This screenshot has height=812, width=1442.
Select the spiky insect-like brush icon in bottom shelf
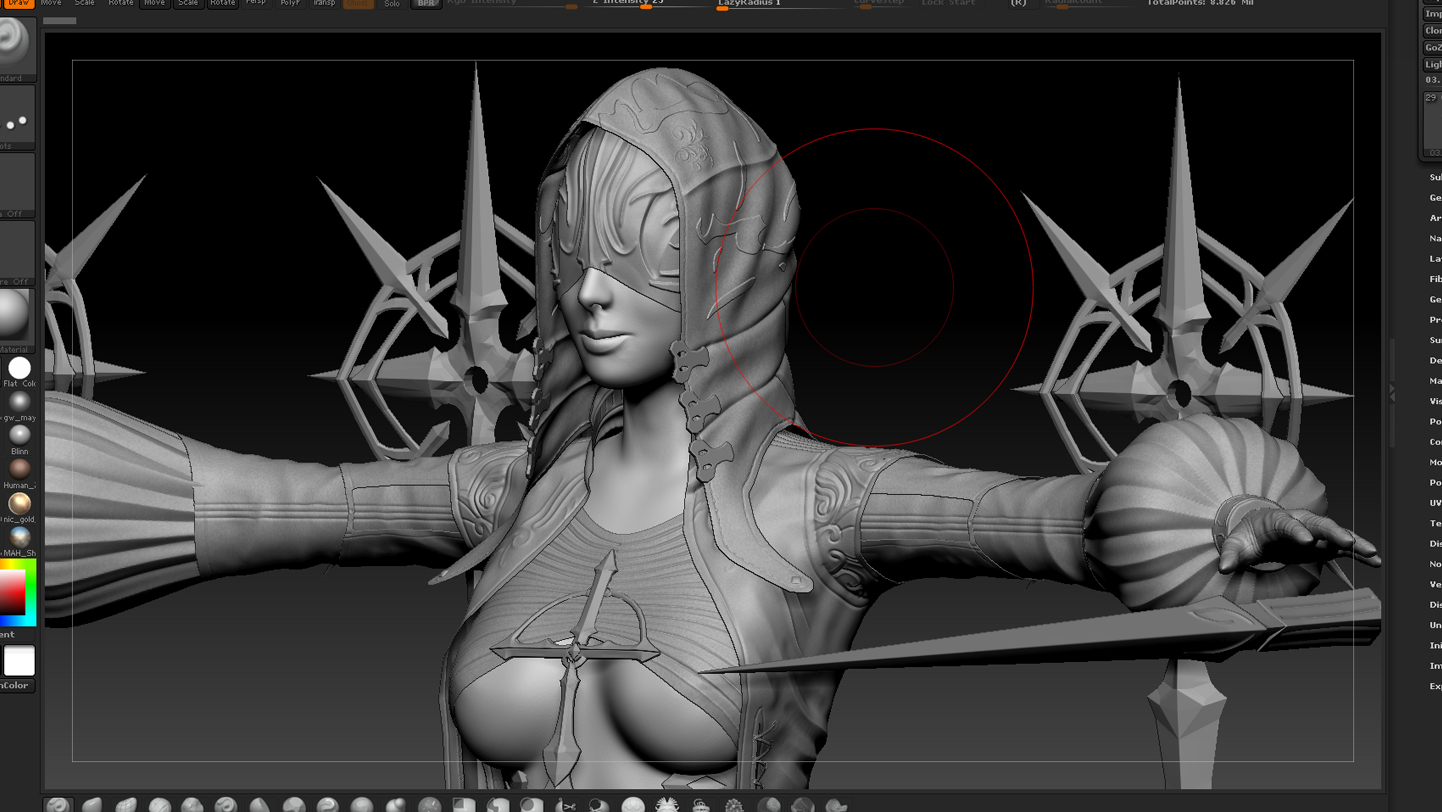pyautogui.click(x=667, y=805)
